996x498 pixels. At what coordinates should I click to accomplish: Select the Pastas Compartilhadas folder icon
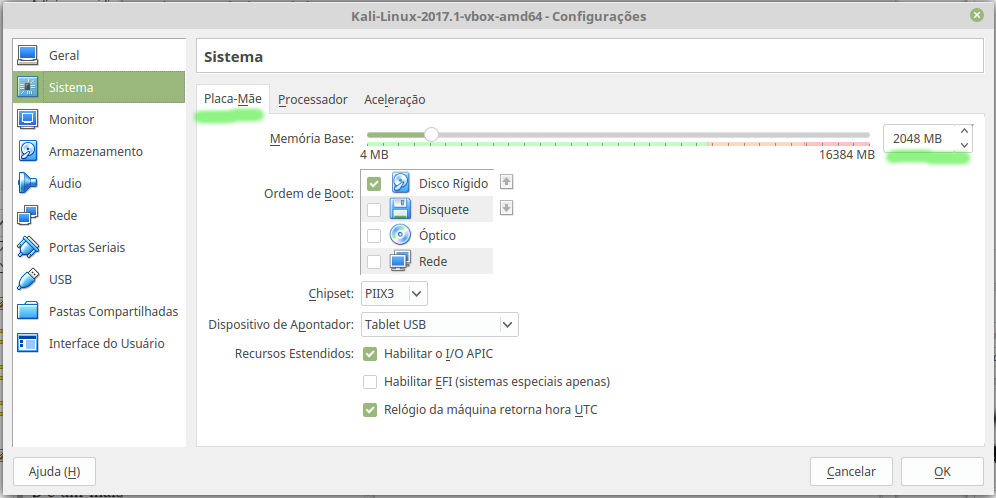click(28, 311)
